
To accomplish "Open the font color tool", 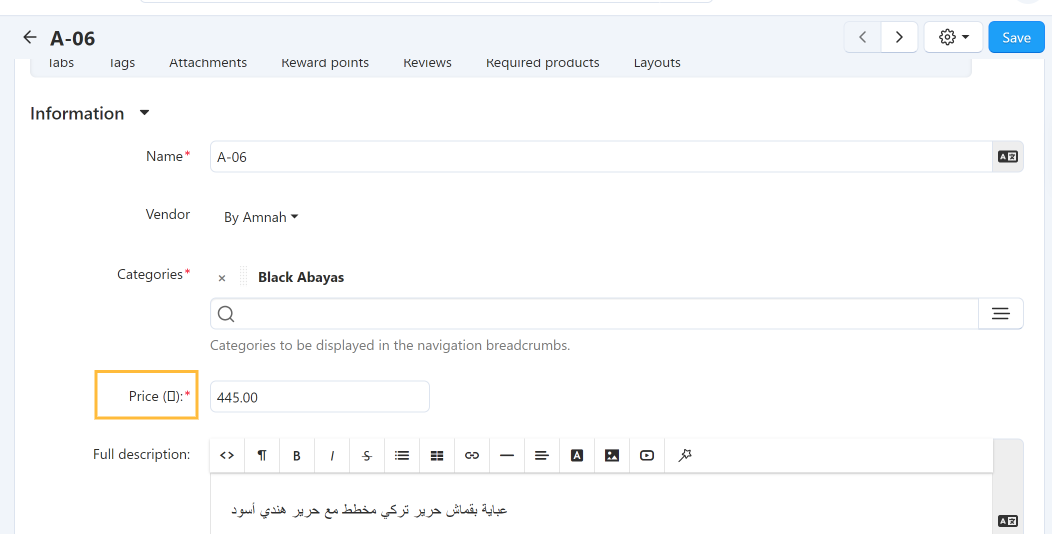I will click(x=576, y=456).
